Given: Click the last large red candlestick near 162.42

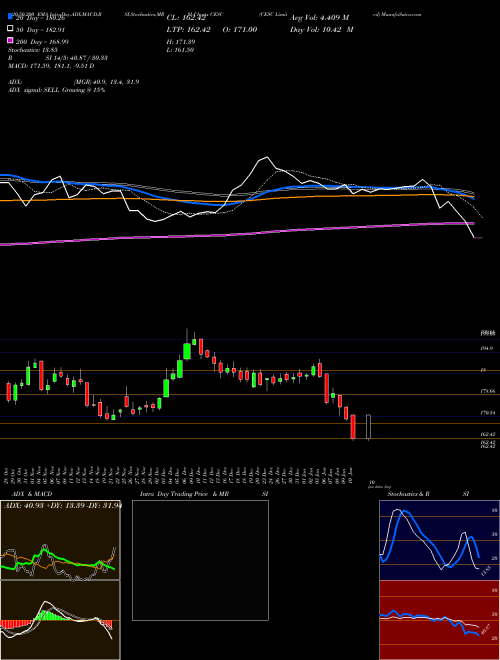Looking at the screenshot, I should [x=353, y=427].
